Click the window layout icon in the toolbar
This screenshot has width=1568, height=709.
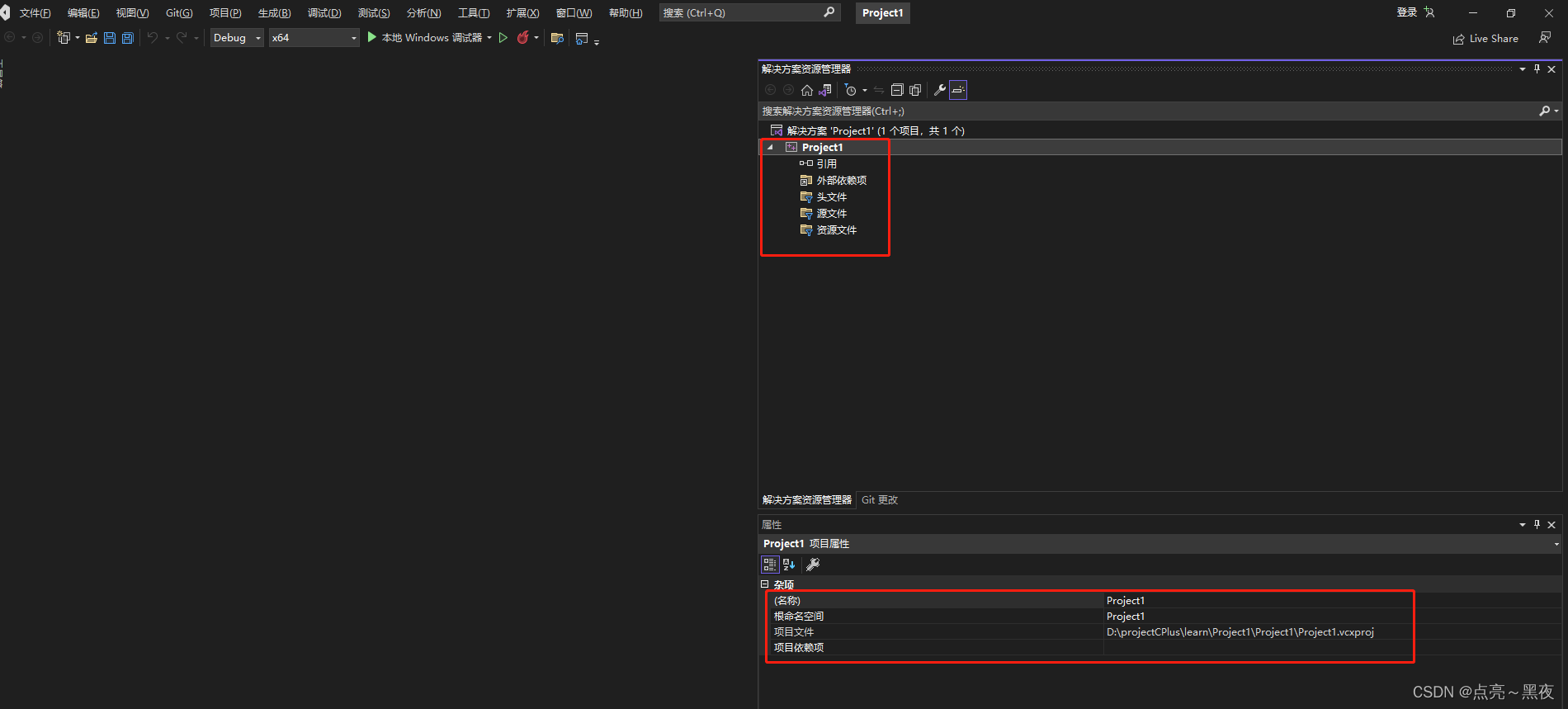coord(582,38)
